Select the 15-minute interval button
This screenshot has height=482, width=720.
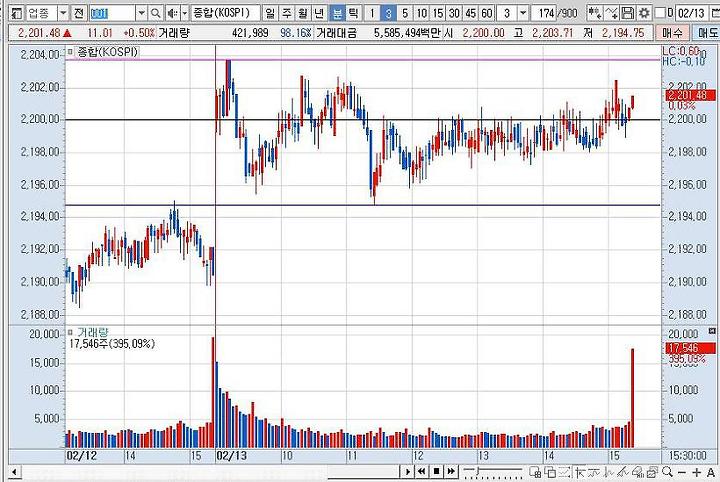(438, 13)
